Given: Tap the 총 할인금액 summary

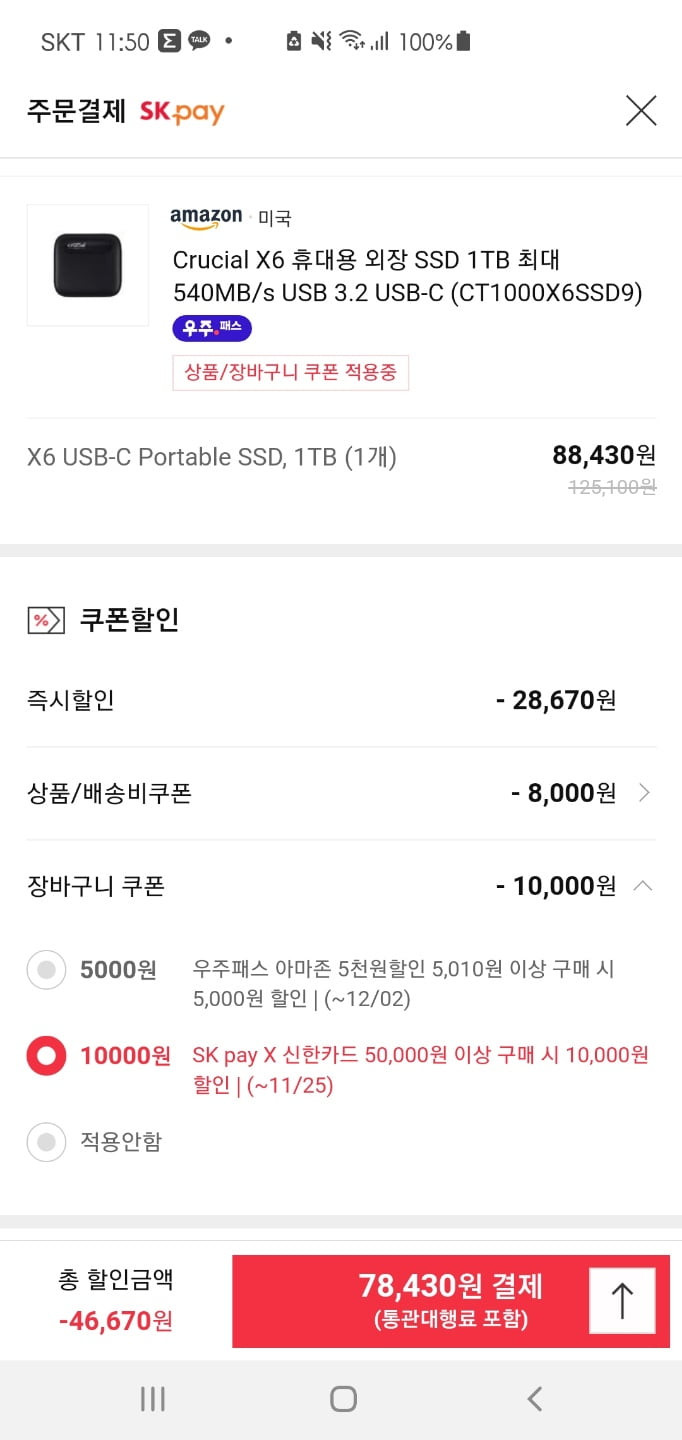Looking at the screenshot, I should pyautogui.click(x=116, y=1301).
